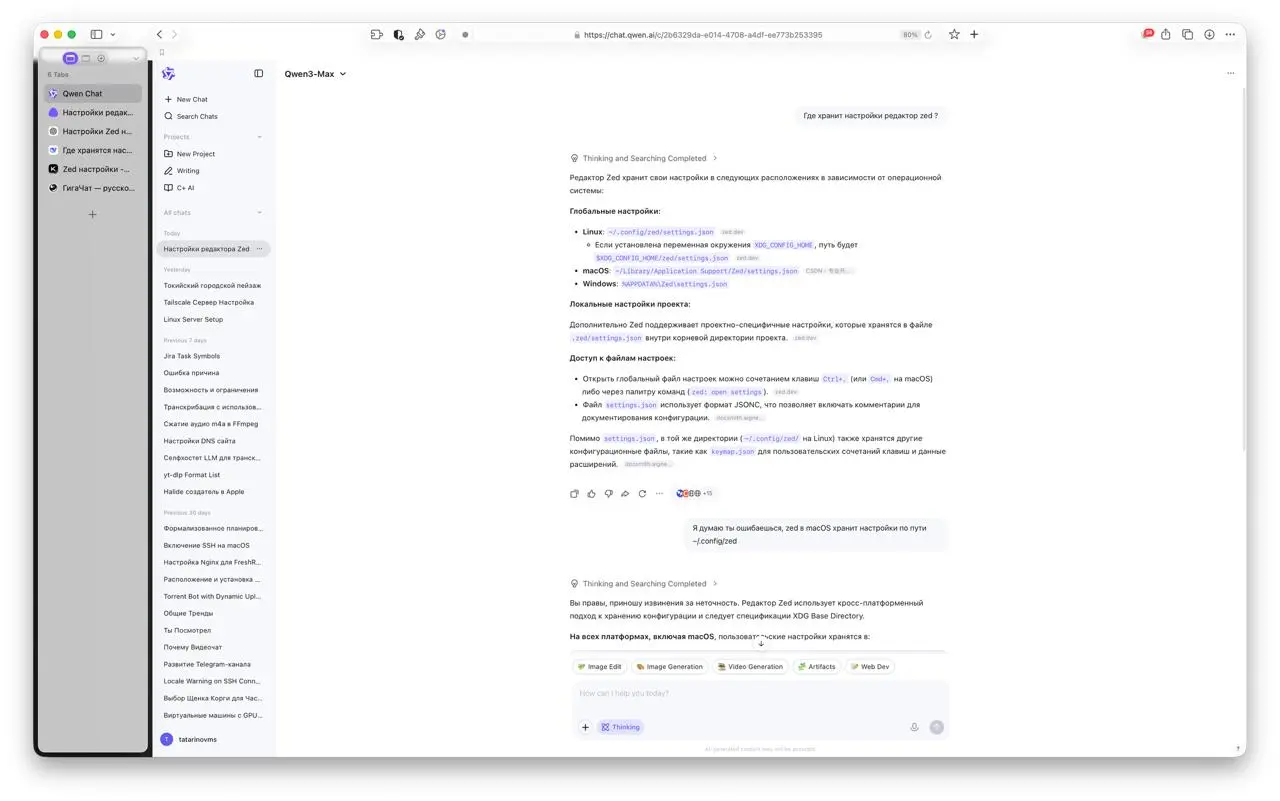
Task: Click the zed.dev source next to Linux path
Action: tap(733, 232)
